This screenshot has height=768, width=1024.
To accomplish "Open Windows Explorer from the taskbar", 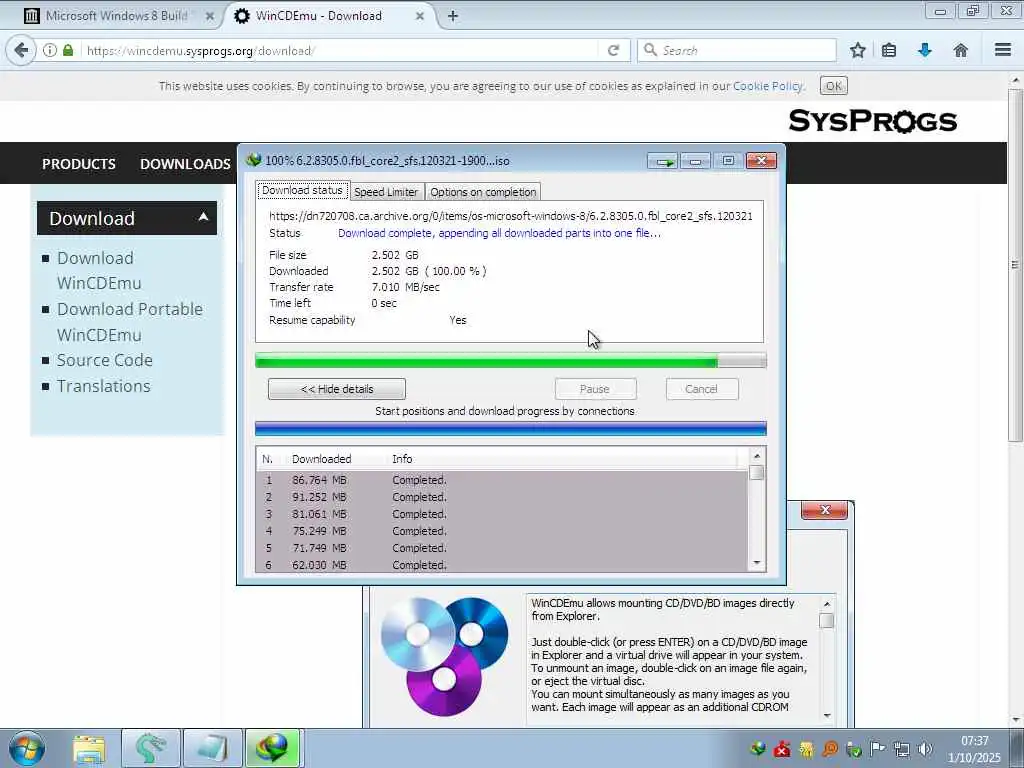I will tap(89, 748).
